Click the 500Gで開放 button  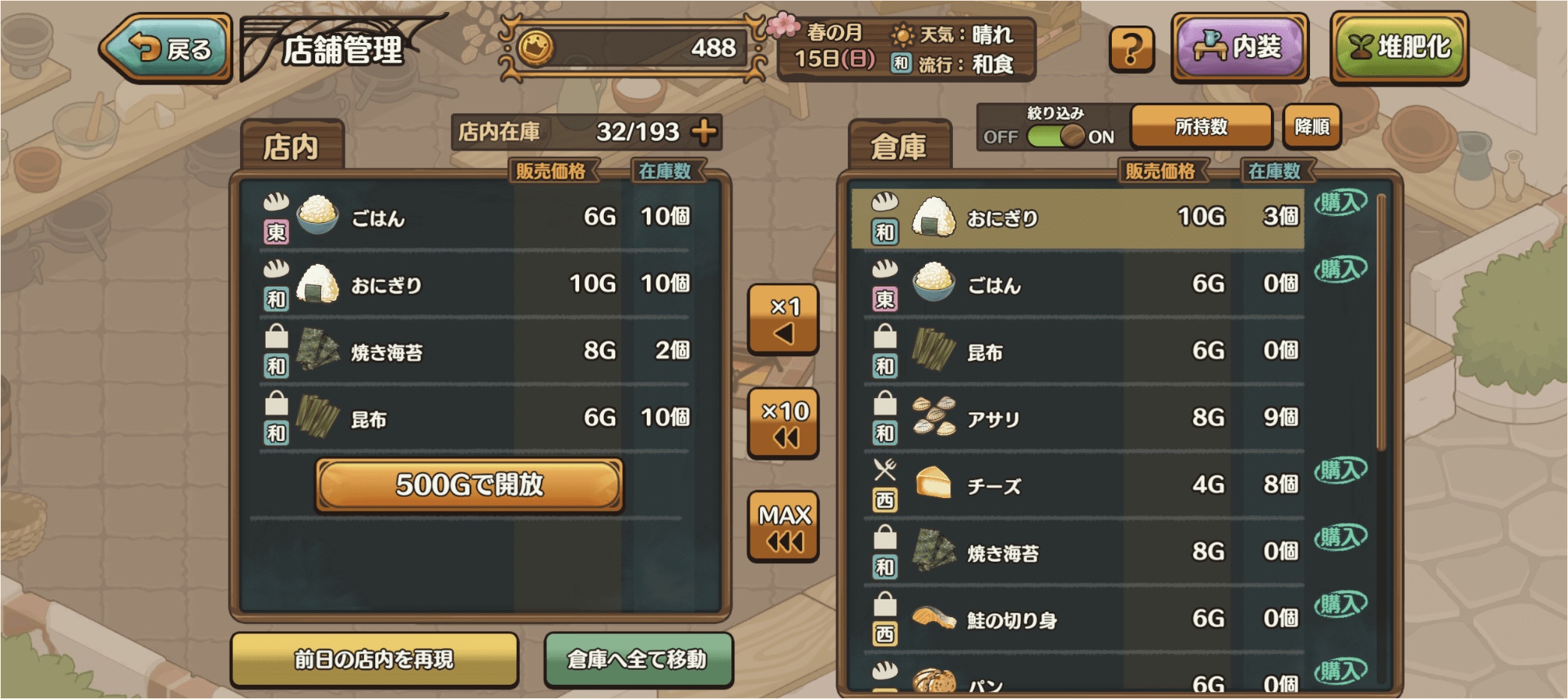pos(470,485)
